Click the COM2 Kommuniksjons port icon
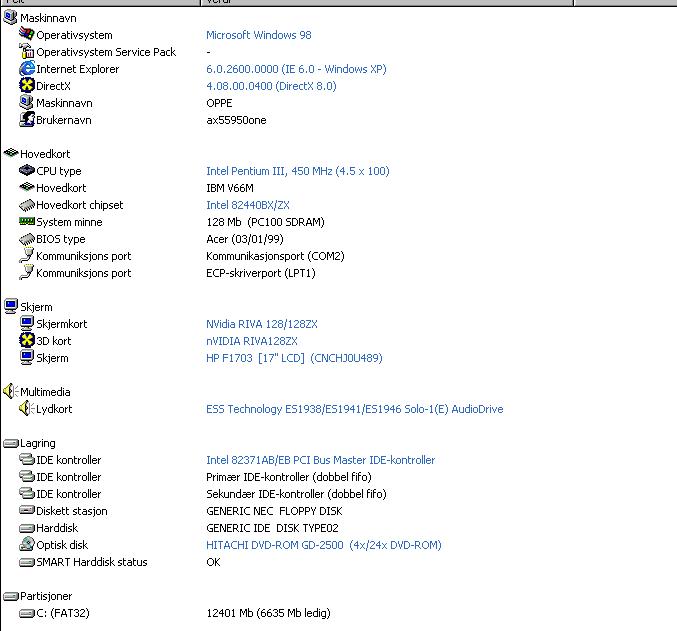Image resolution: width=677 pixels, height=631 pixels. click(x=26, y=255)
